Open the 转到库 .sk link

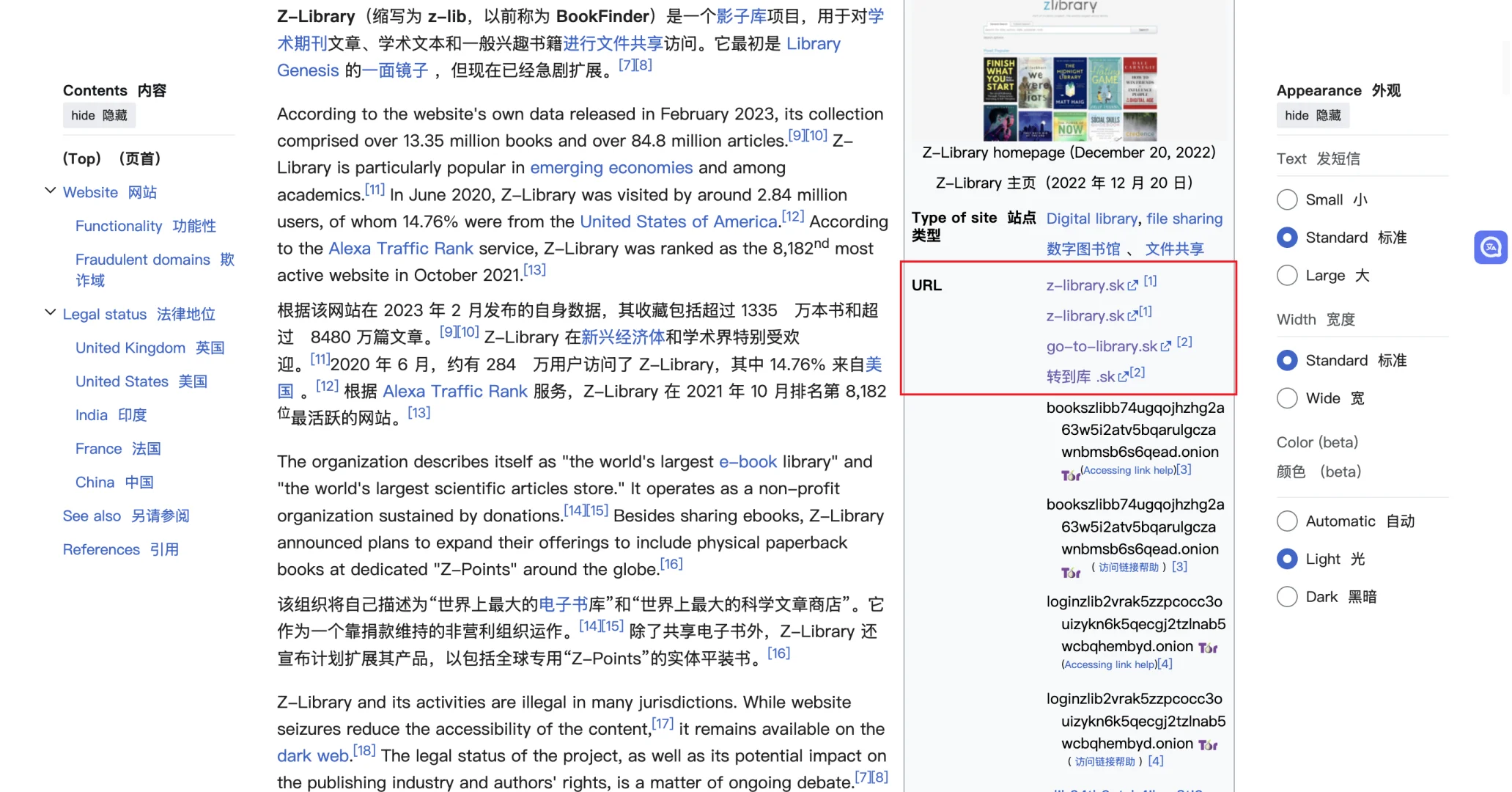[1081, 377]
